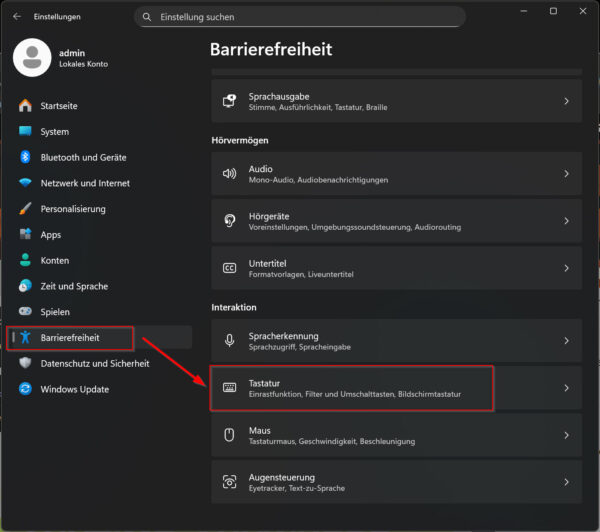Click the back arrow in Einstellungen header
600x532 pixels.
tap(17, 17)
